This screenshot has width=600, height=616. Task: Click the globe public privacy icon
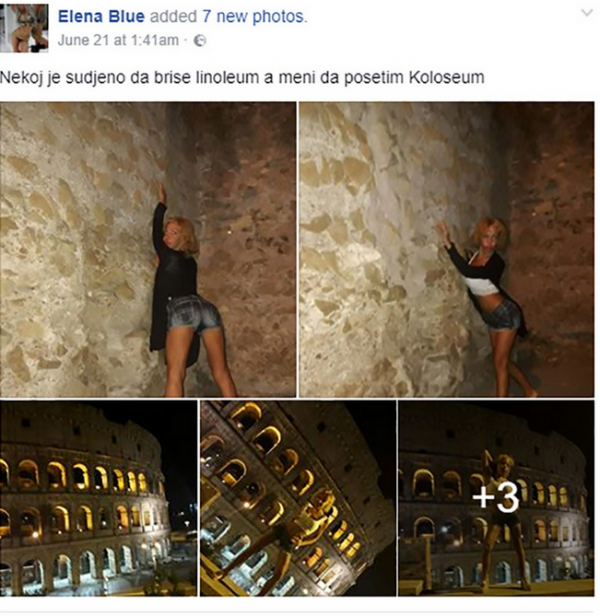click(x=200, y=40)
